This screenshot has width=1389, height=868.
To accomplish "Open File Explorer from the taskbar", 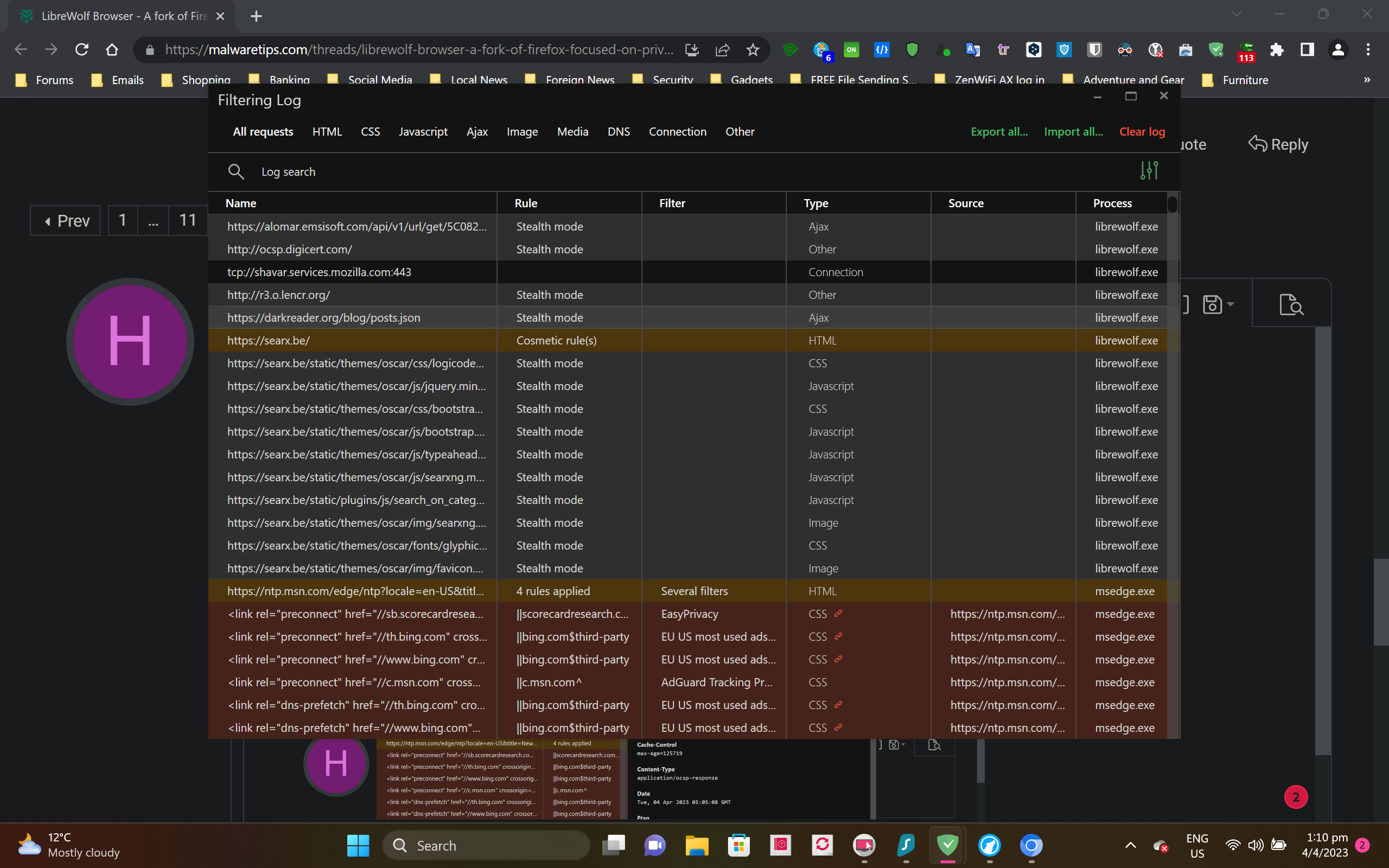I will pyautogui.click(x=697, y=845).
